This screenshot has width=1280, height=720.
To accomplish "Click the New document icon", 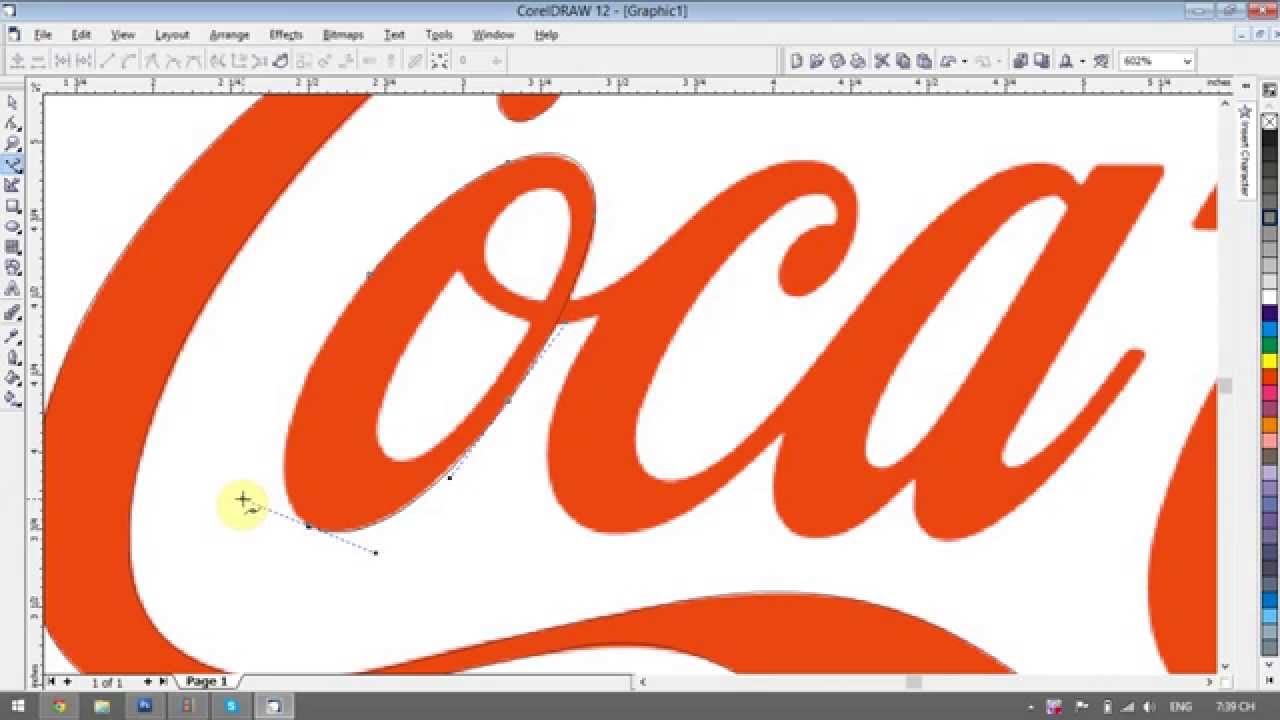I will click(797, 61).
